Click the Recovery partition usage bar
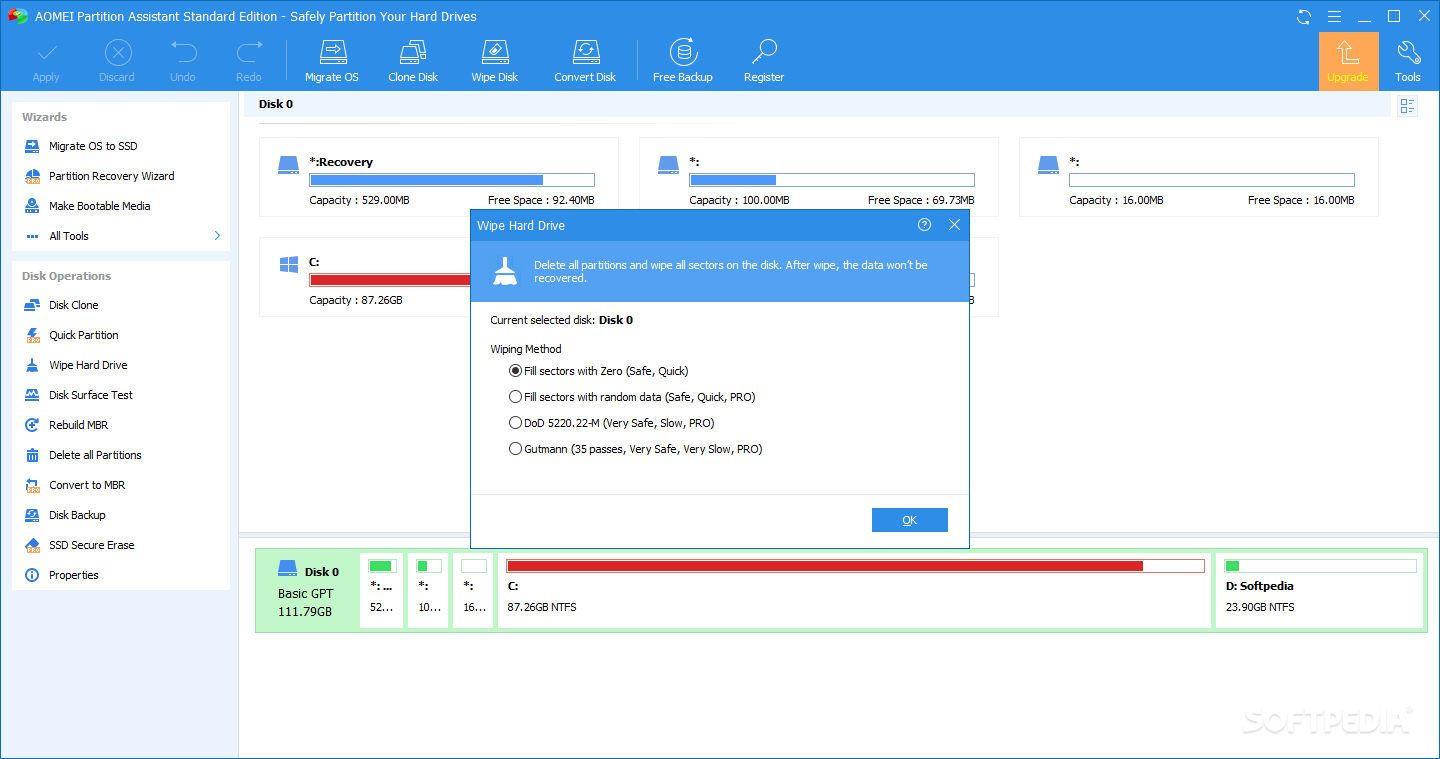The image size is (1440, 759). [451, 179]
